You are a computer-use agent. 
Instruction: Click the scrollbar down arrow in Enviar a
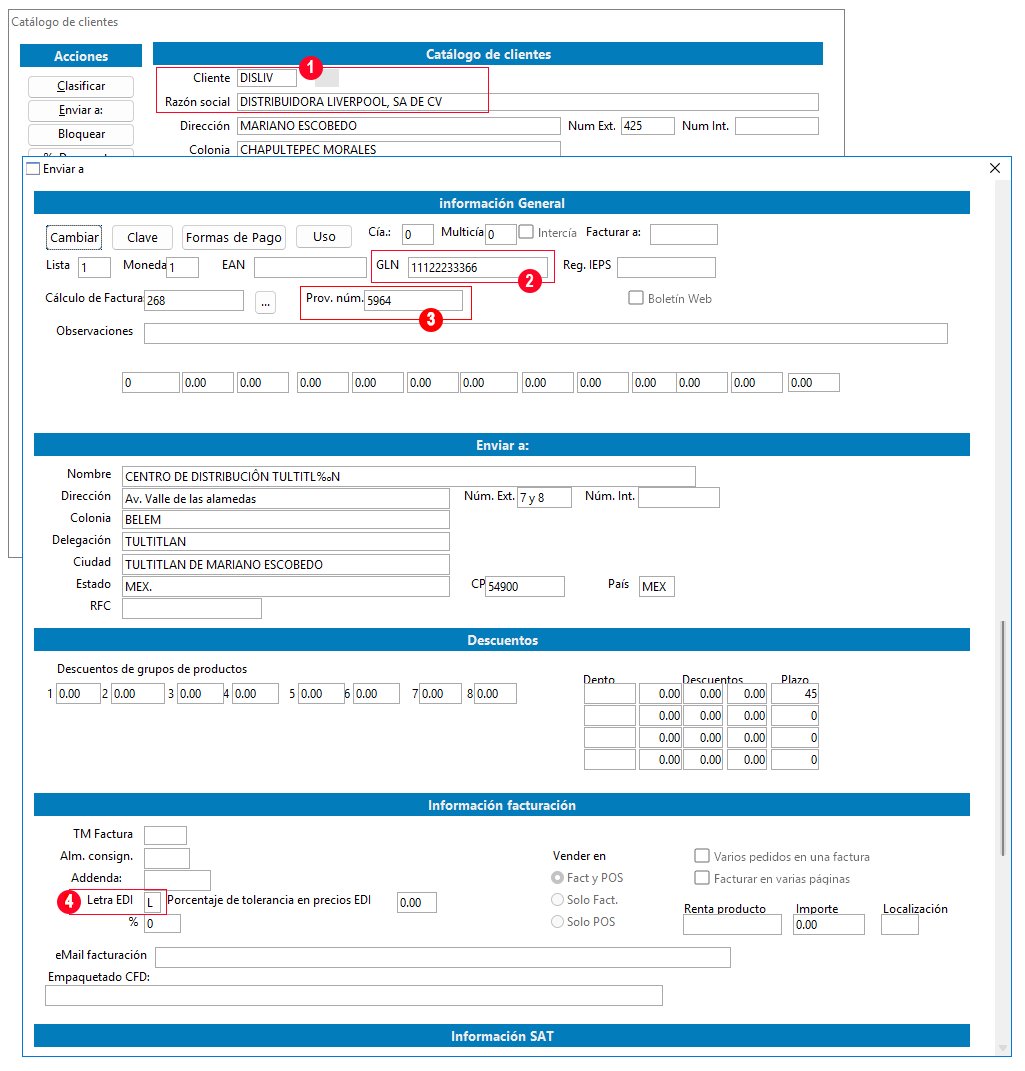pyautogui.click(x=1002, y=1048)
